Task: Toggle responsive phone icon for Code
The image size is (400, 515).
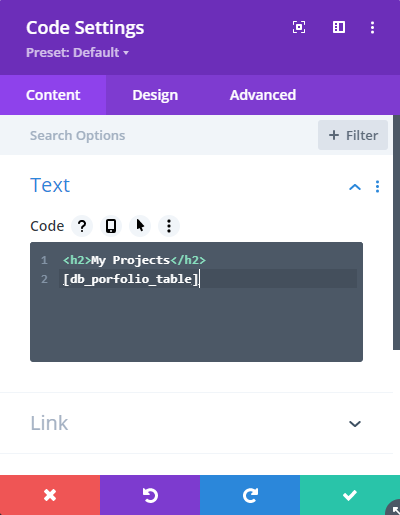Action: (x=111, y=226)
